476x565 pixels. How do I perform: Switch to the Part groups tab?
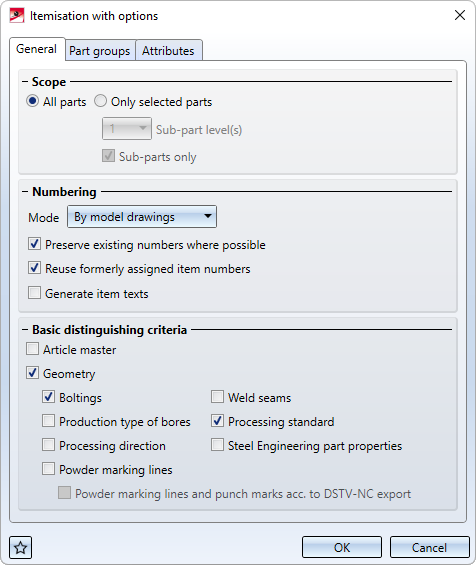(x=100, y=51)
